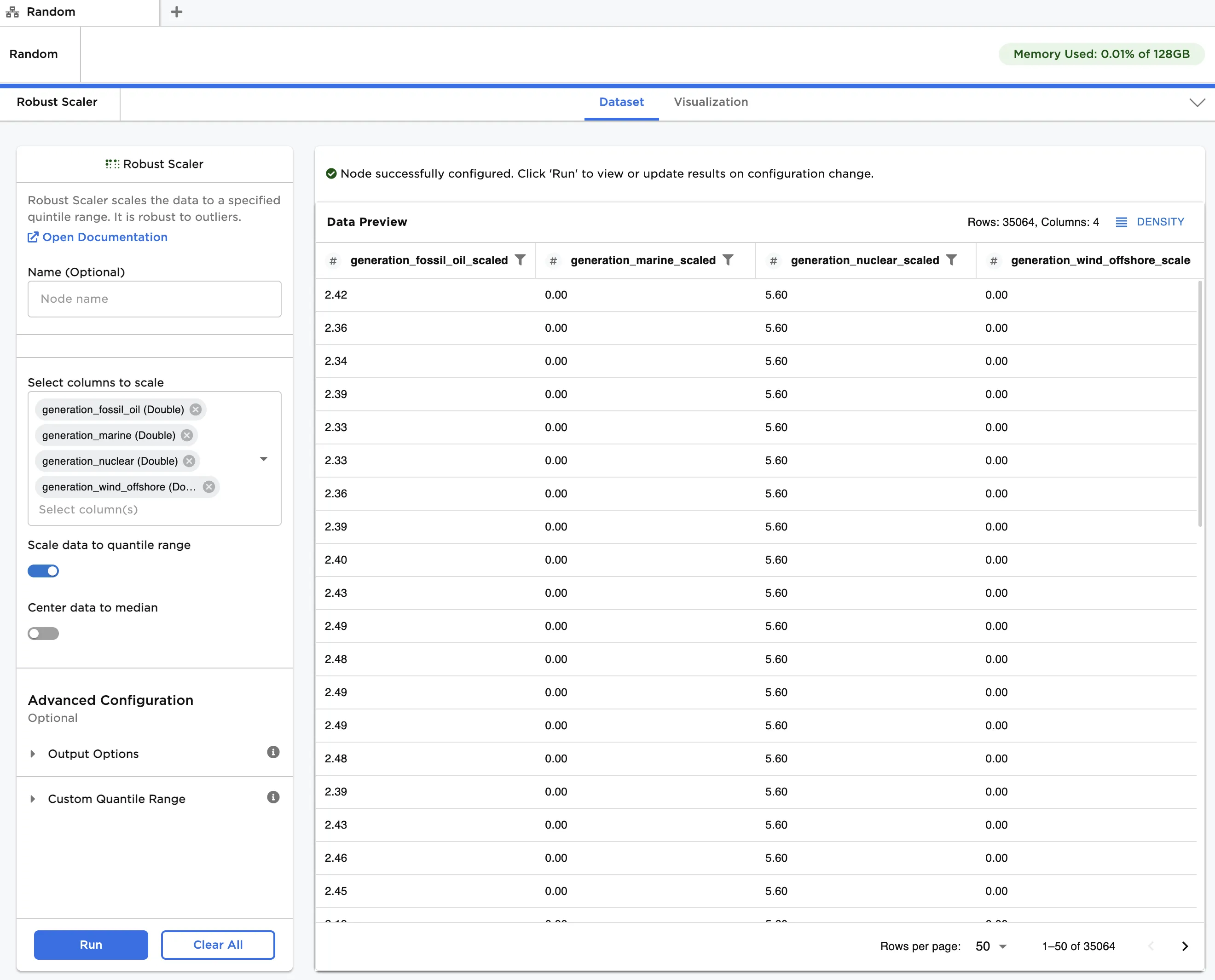Switch to the Visualization tab

coord(710,102)
